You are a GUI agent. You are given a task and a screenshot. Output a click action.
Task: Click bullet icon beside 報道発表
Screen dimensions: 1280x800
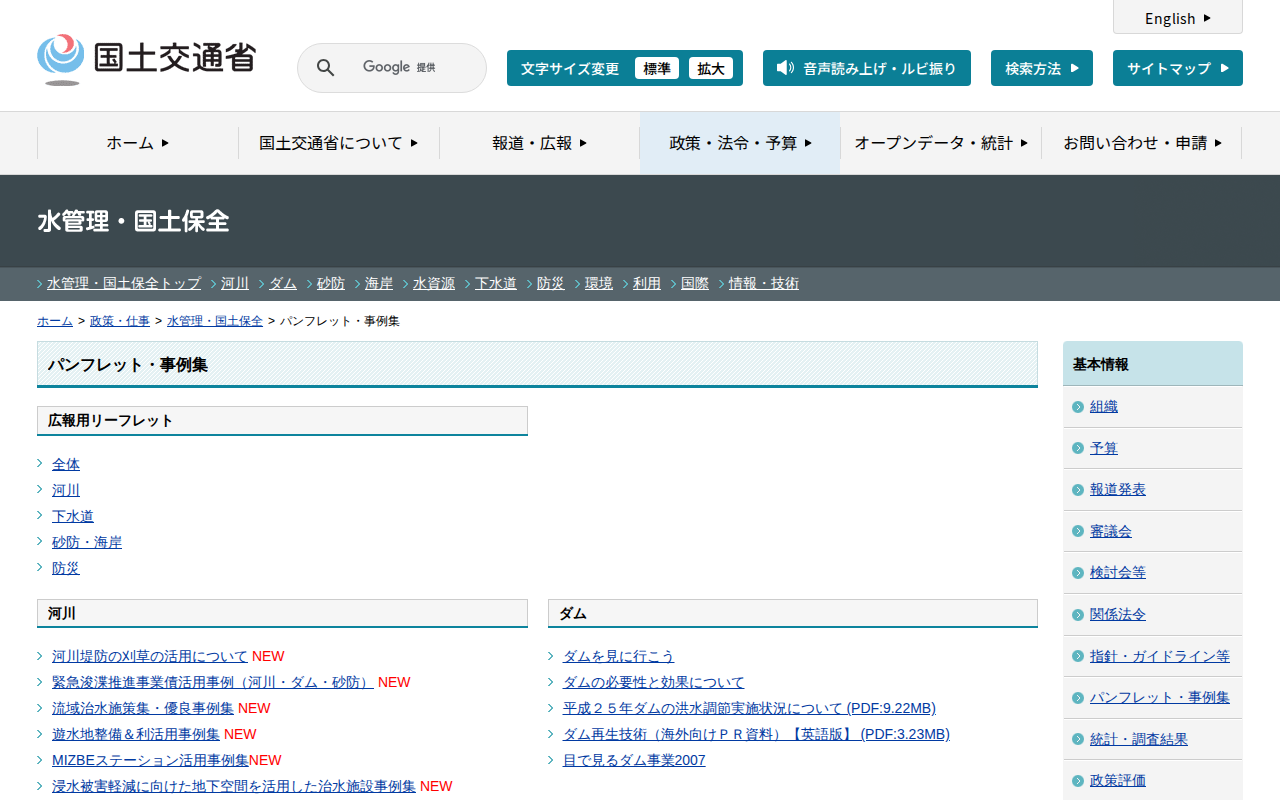[1078, 490]
